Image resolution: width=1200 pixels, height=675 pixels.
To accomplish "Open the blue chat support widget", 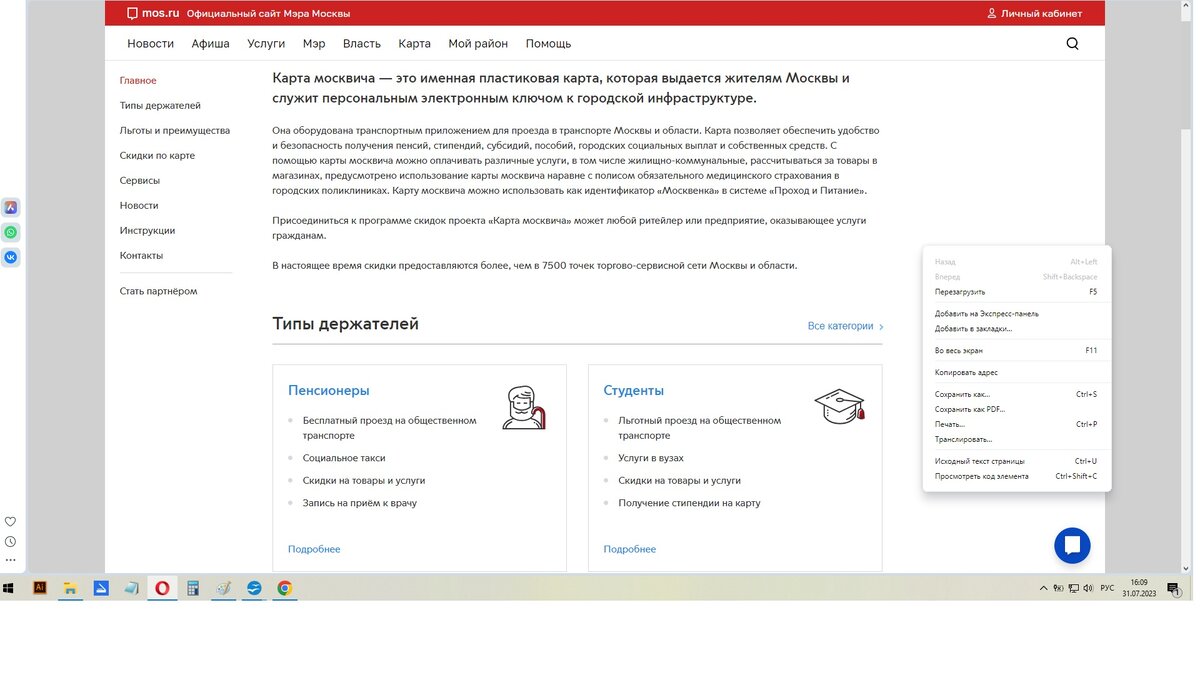I will [x=1072, y=546].
